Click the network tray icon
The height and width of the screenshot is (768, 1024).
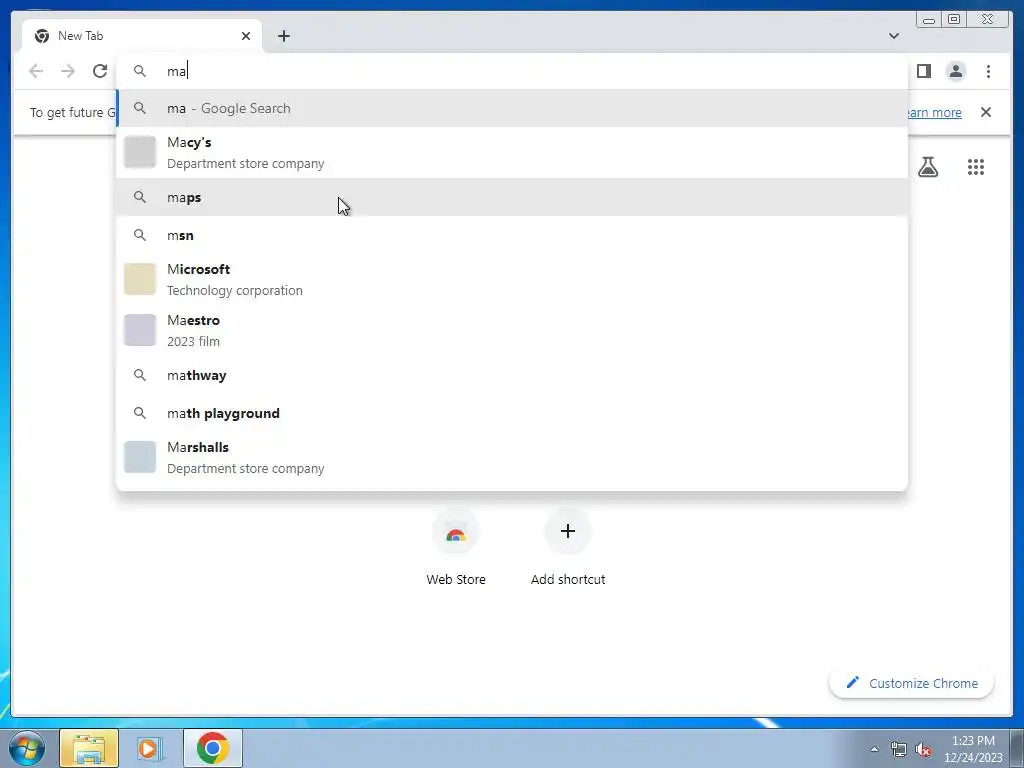tap(899, 750)
